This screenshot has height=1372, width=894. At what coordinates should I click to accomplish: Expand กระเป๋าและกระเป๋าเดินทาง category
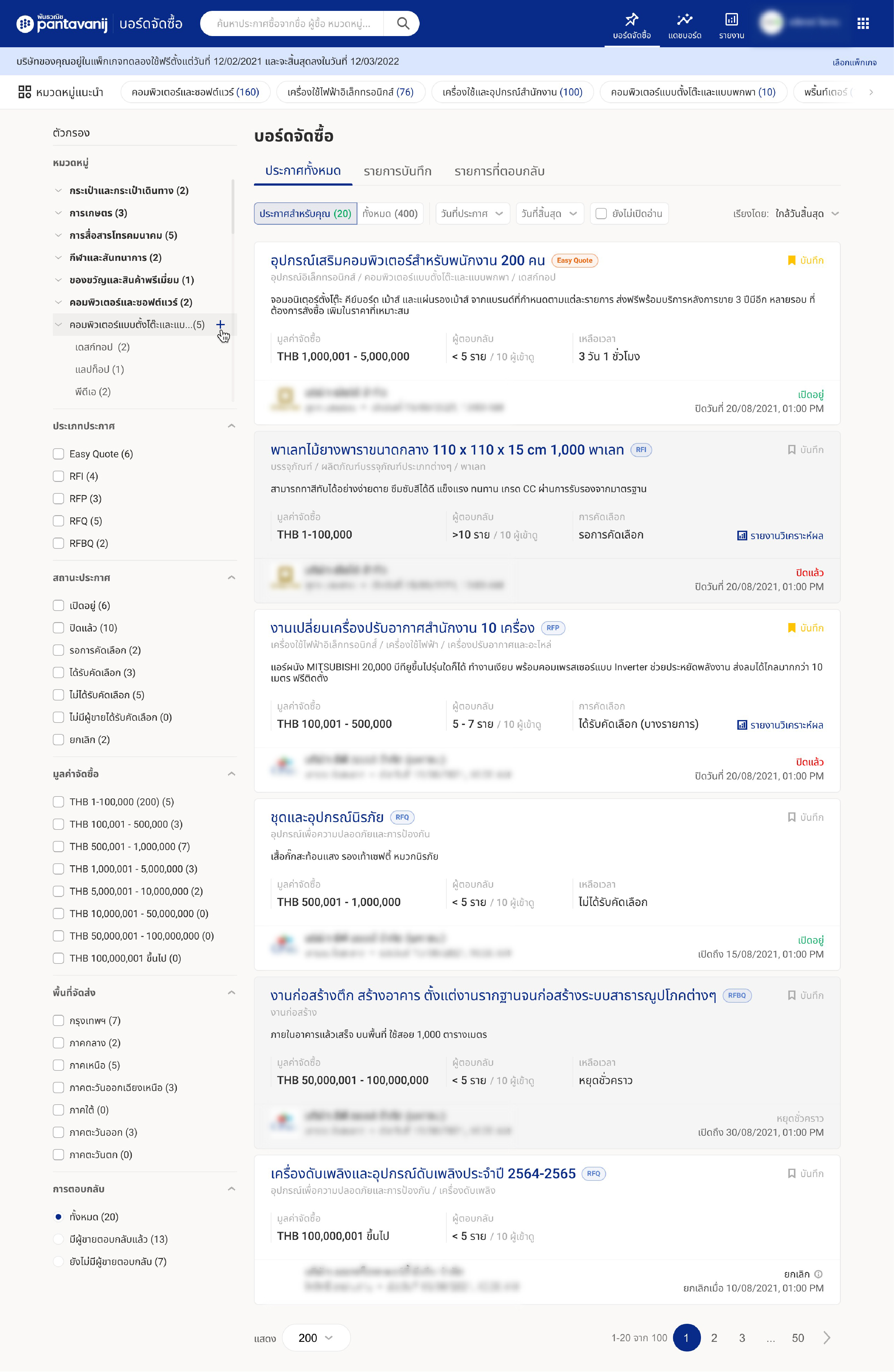(58, 190)
